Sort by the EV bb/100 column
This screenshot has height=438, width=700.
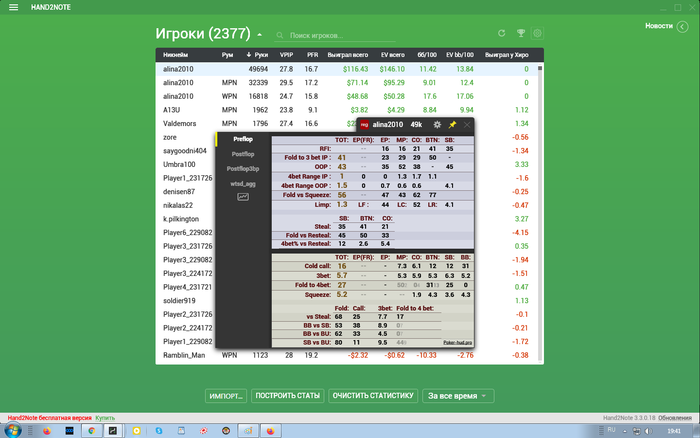point(460,55)
